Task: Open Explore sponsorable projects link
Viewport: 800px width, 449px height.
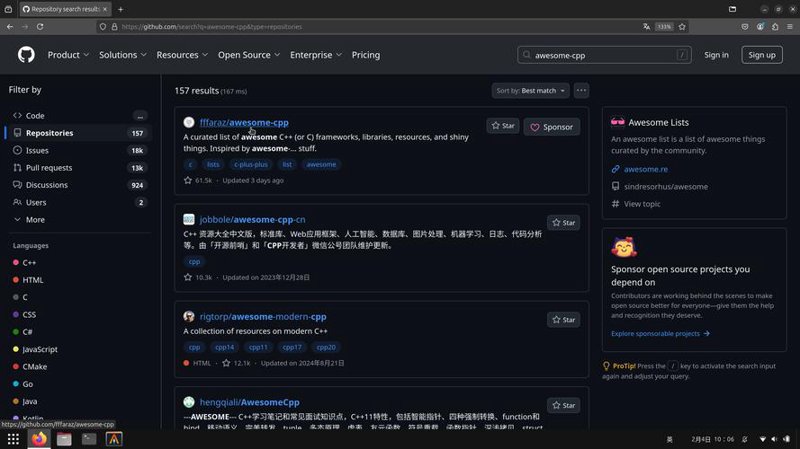Action: point(660,334)
